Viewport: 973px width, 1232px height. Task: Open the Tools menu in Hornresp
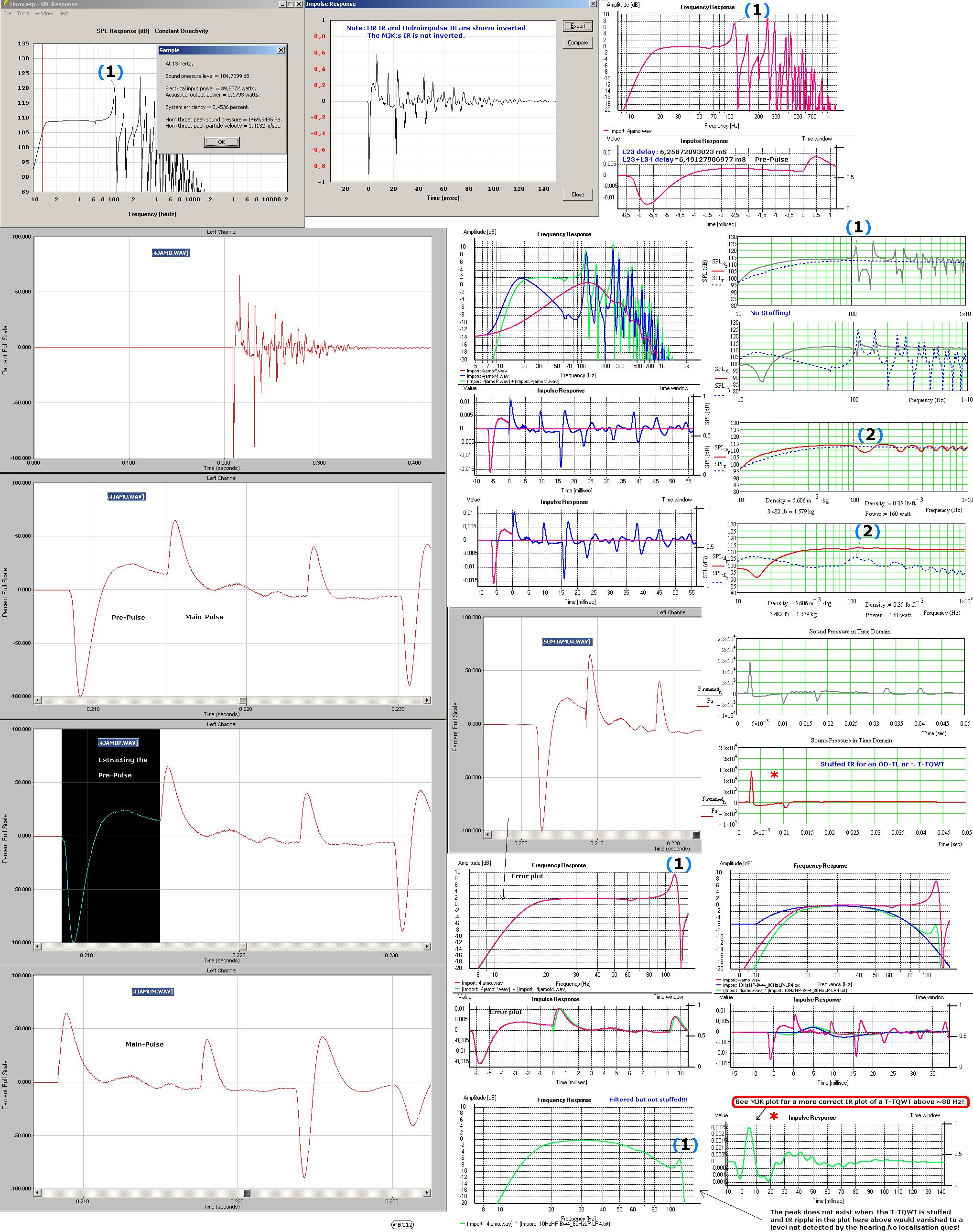(23, 13)
